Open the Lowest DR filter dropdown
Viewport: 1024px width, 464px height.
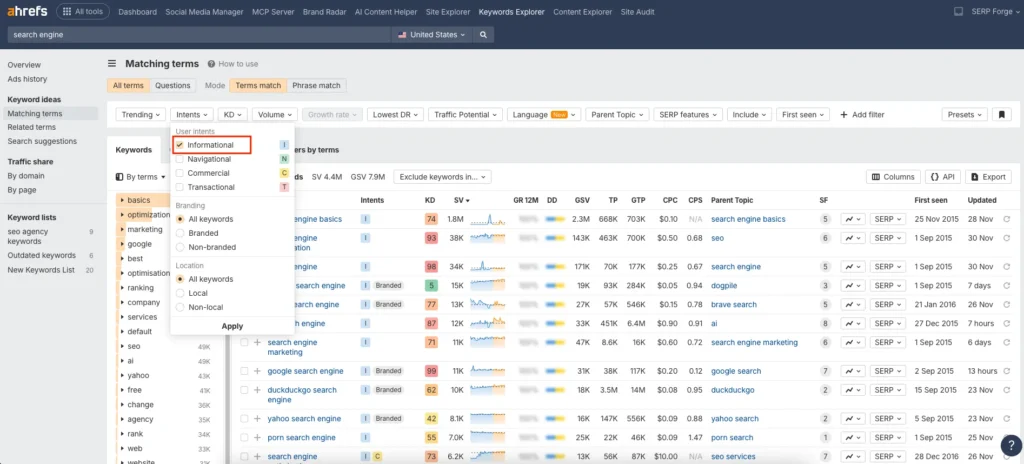(396, 114)
